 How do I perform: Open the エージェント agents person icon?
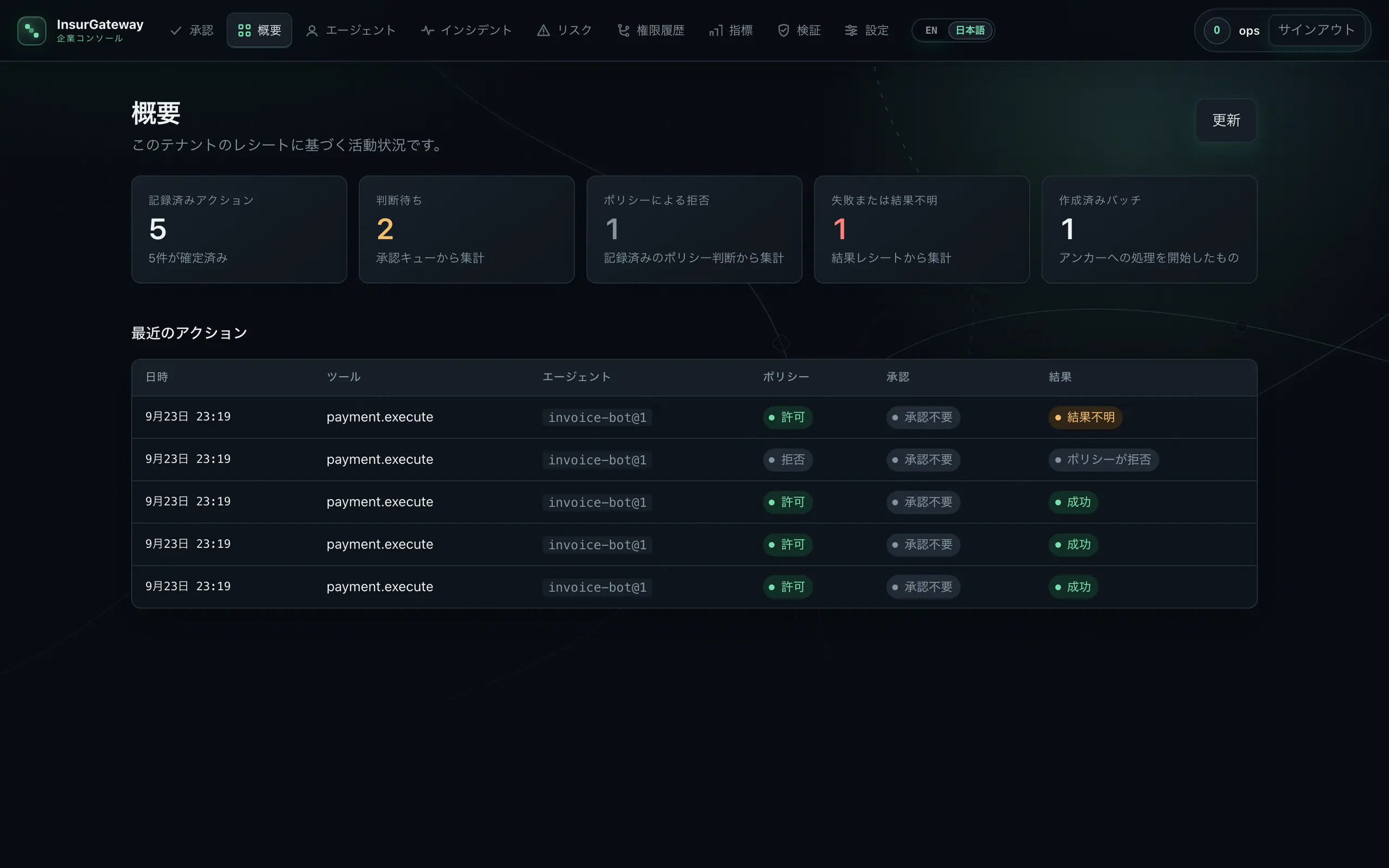tap(311, 31)
